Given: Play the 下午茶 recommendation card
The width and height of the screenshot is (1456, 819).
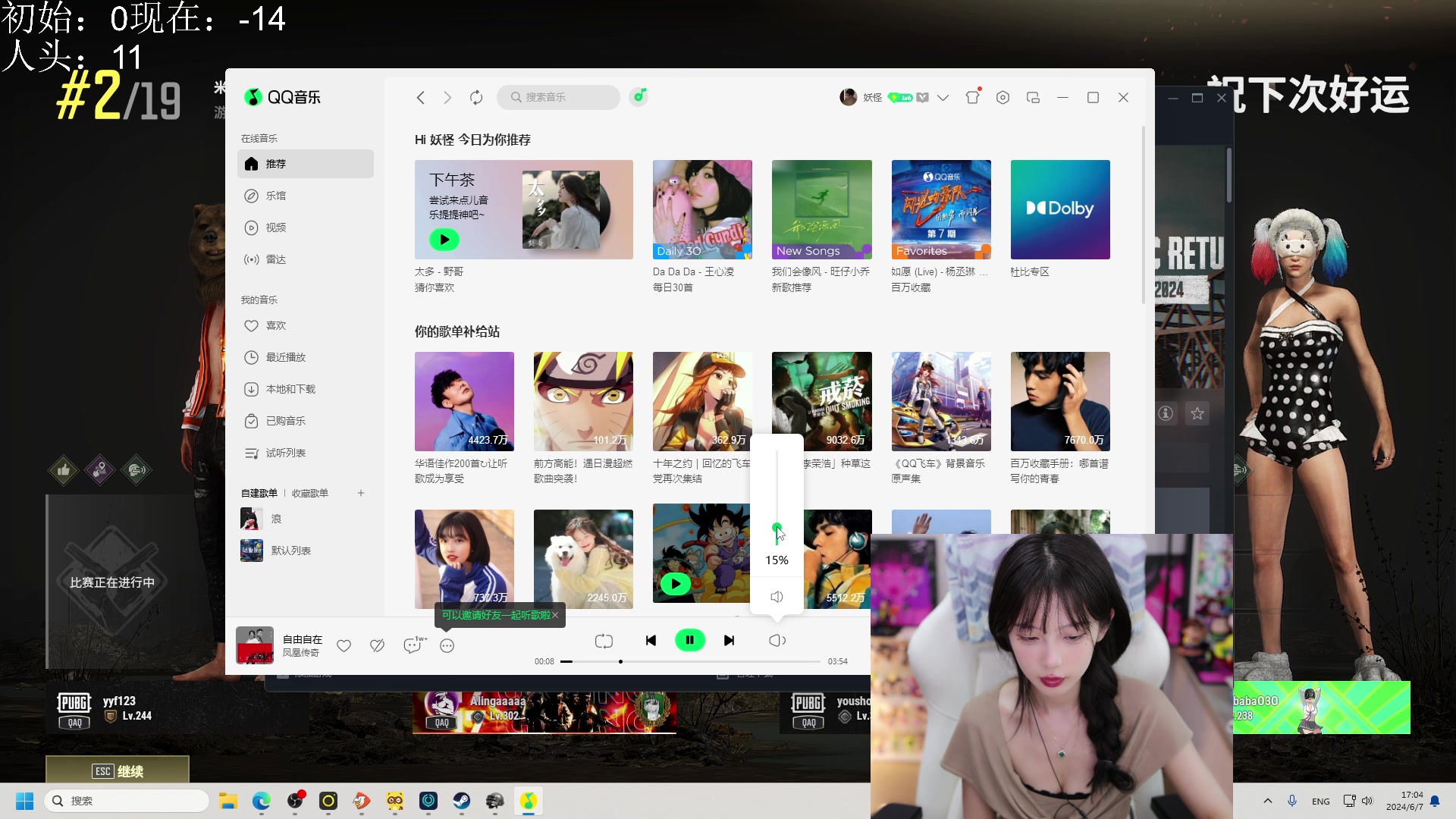Looking at the screenshot, I should (x=444, y=240).
